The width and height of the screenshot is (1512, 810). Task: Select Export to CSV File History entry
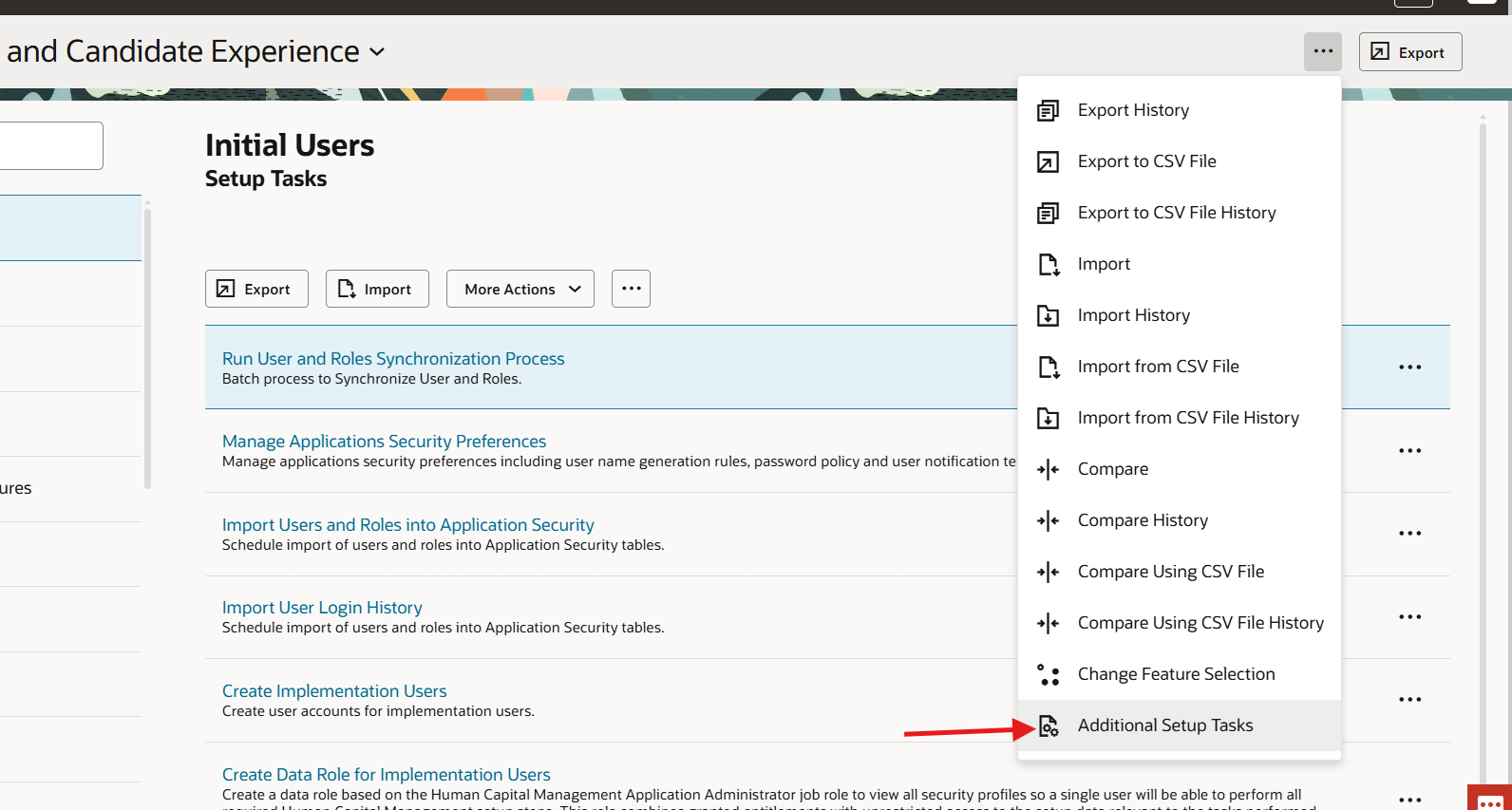tap(1176, 213)
